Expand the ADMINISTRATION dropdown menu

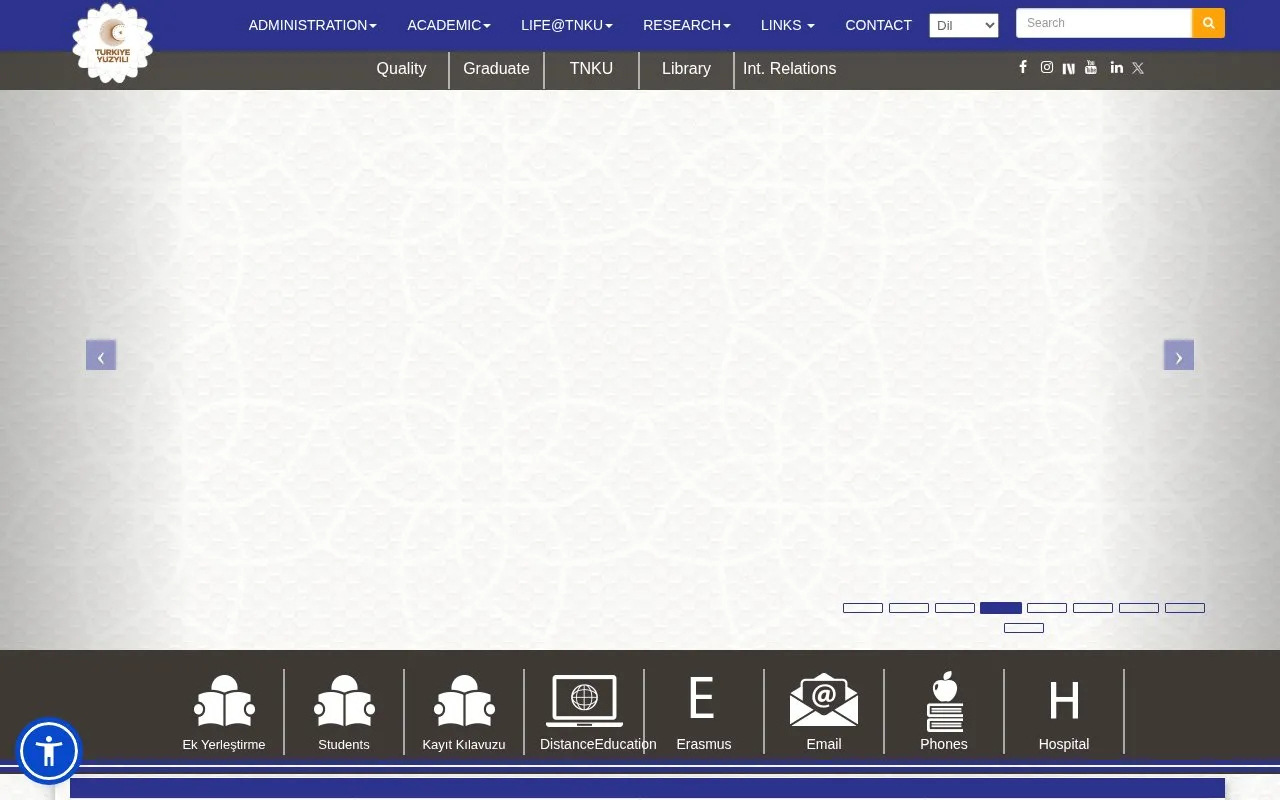(312, 25)
